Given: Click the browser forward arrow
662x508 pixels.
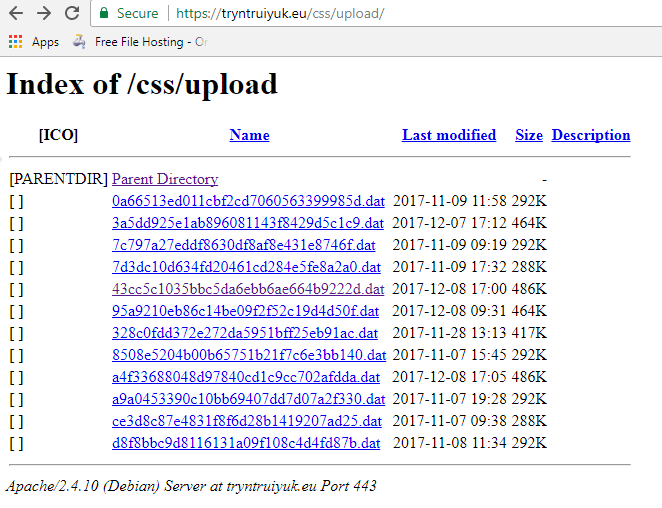Looking at the screenshot, I should (45, 13).
